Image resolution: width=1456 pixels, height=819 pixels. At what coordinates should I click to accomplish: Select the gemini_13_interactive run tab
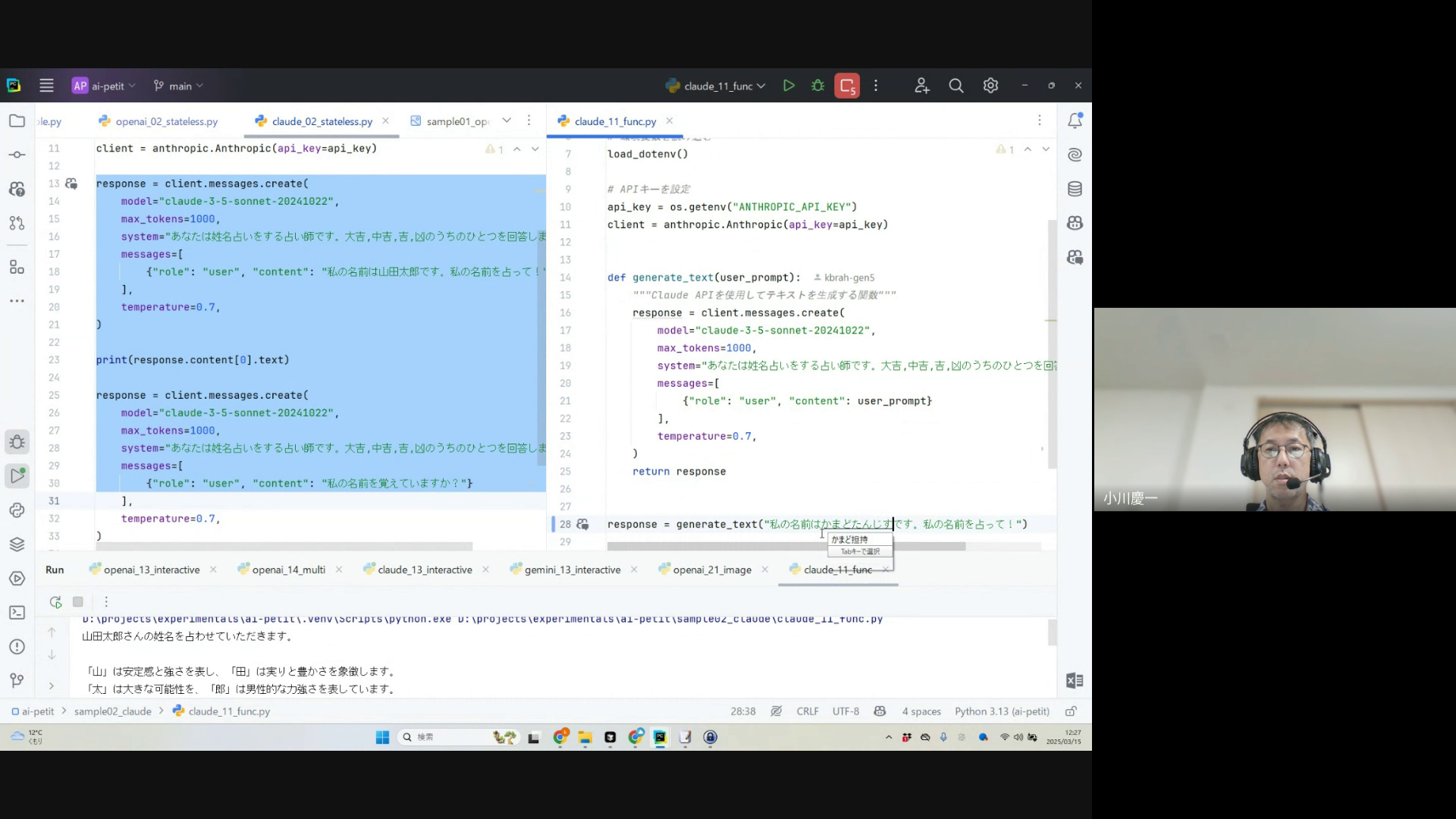pyautogui.click(x=572, y=570)
